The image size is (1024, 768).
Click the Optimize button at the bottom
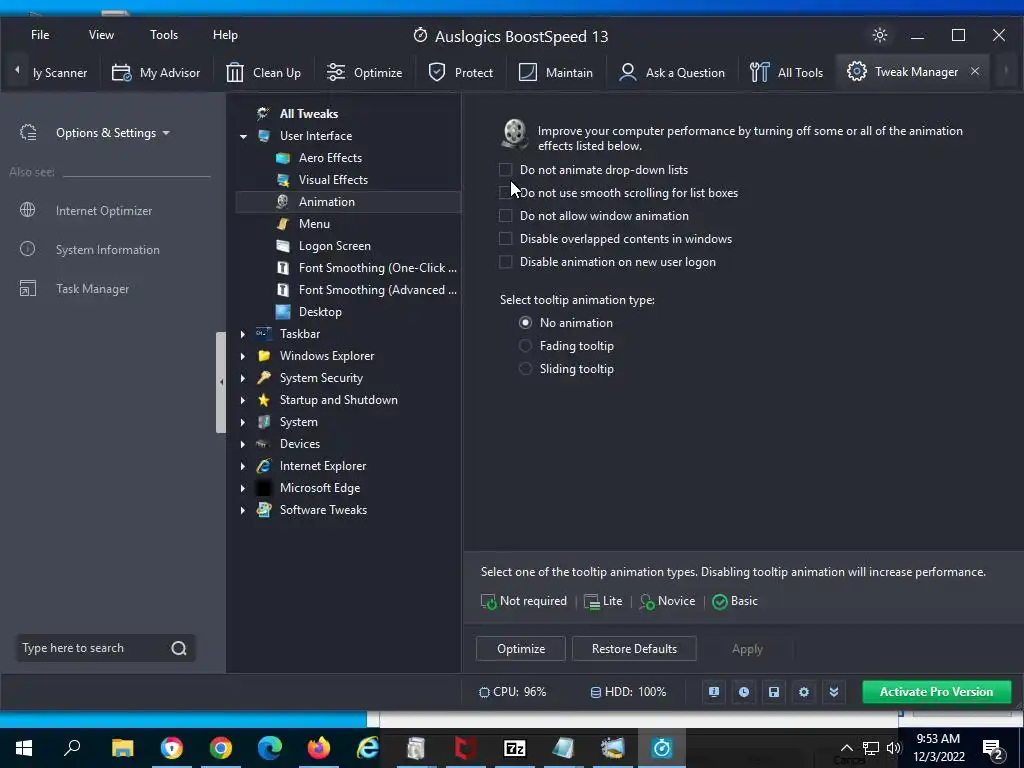point(520,648)
